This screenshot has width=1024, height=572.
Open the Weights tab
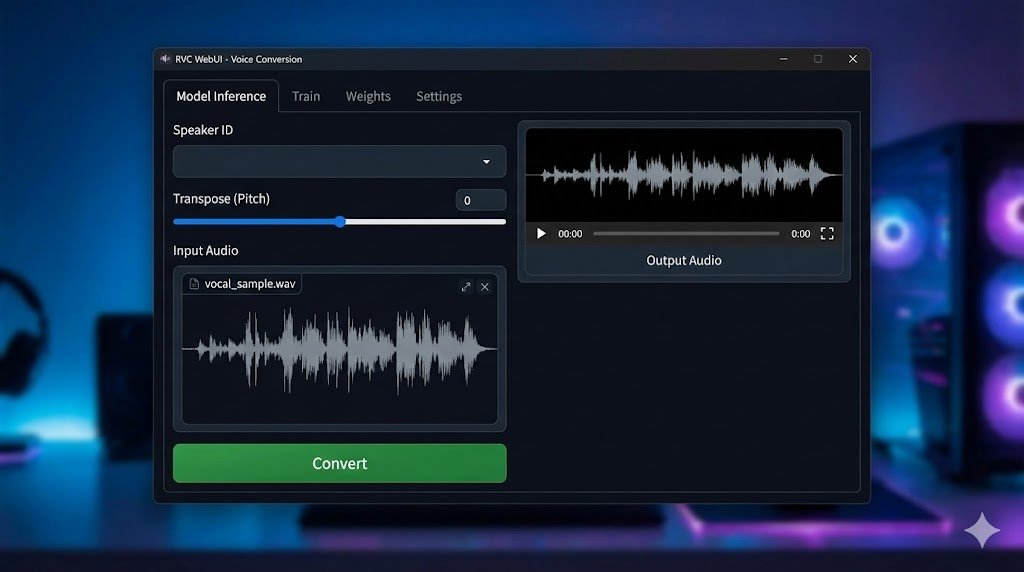(x=368, y=97)
